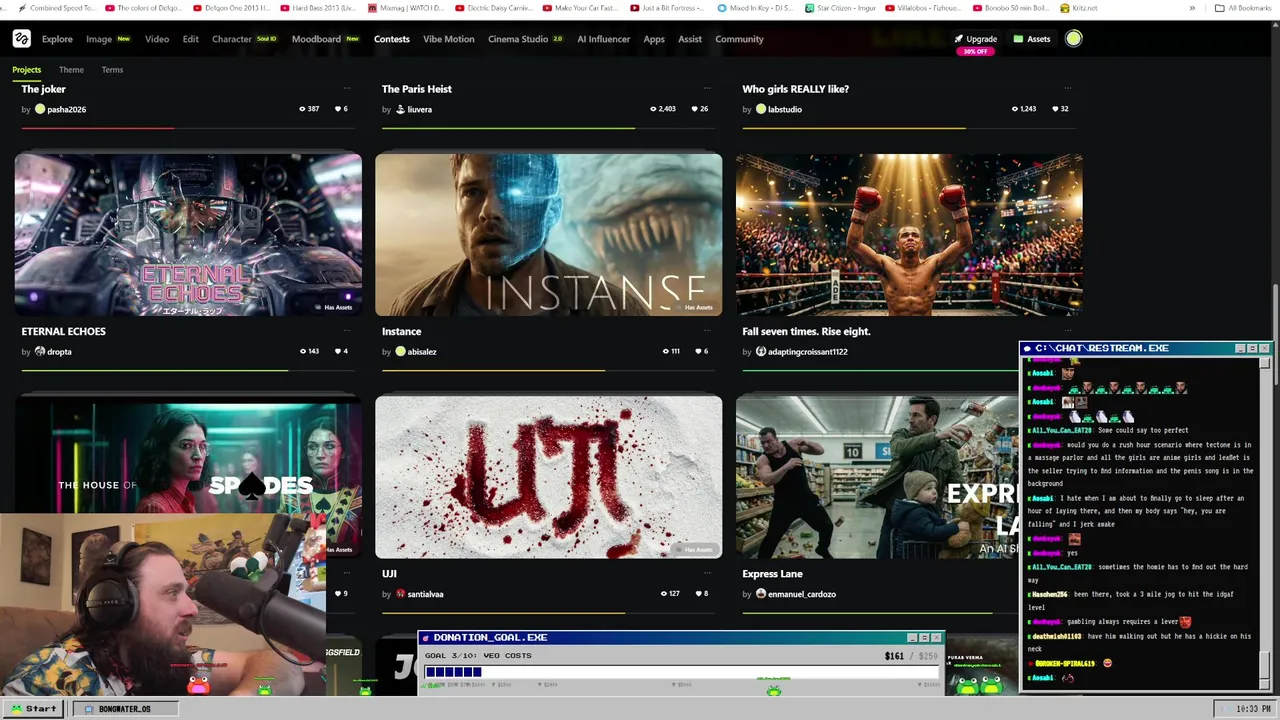Viewport: 1280px width, 720px height.
Task: Open the ETERNAL ECHOES project thumbnail
Action: click(188, 235)
